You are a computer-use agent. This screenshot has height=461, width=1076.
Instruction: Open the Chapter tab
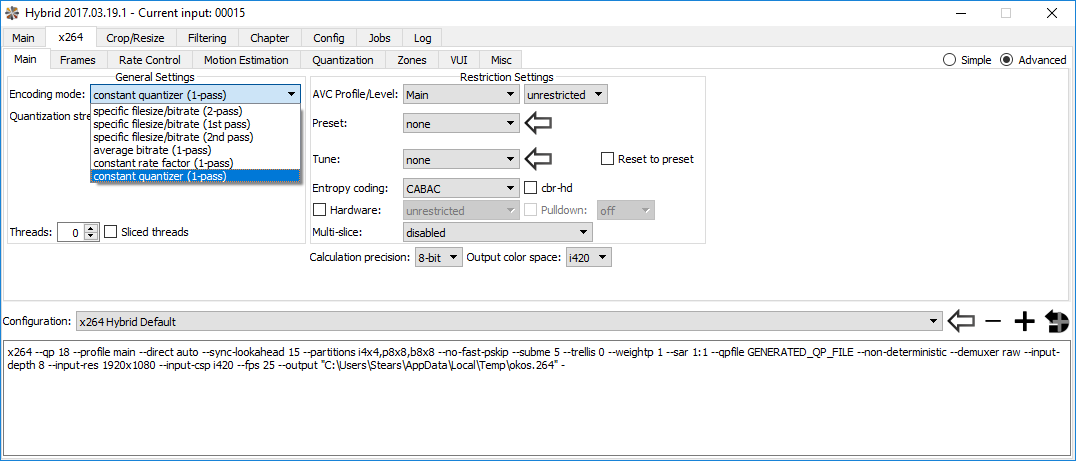coord(270,38)
